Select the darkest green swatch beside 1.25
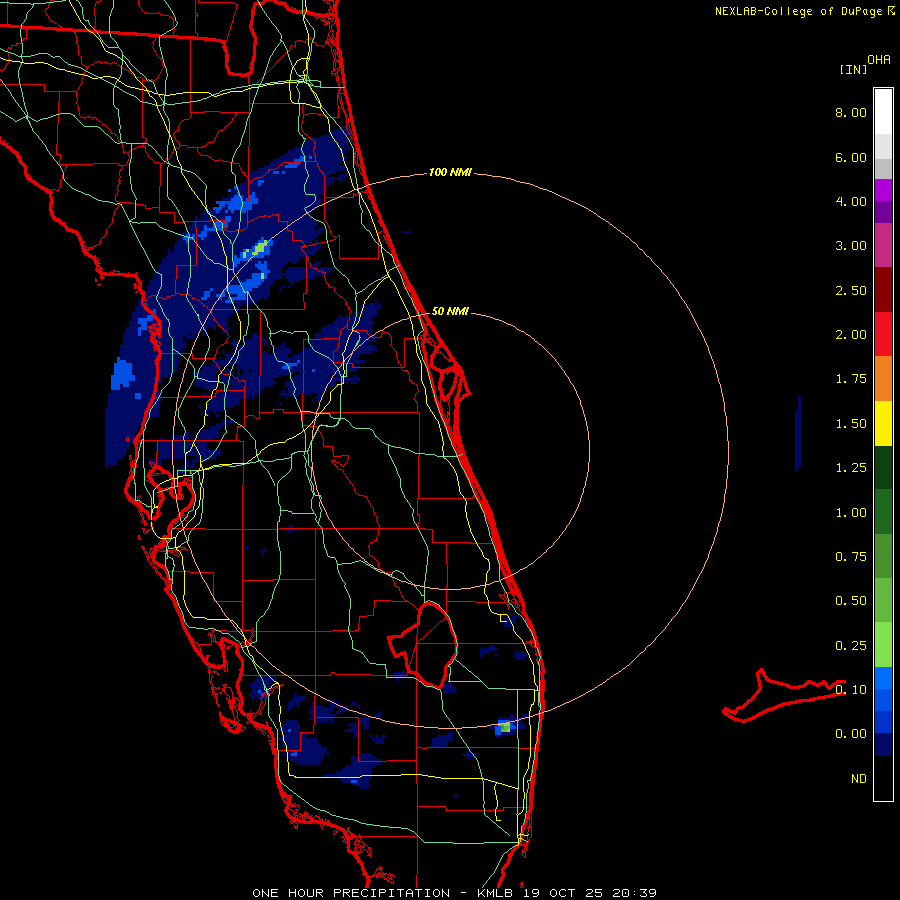 point(883,467)
